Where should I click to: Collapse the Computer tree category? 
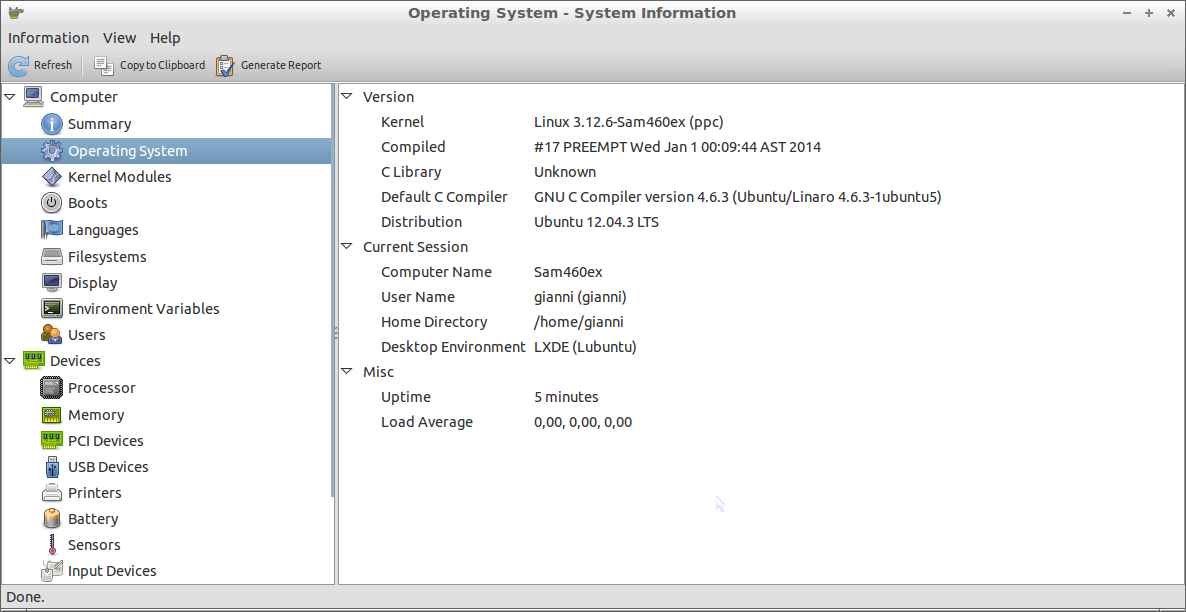point(10,97)
